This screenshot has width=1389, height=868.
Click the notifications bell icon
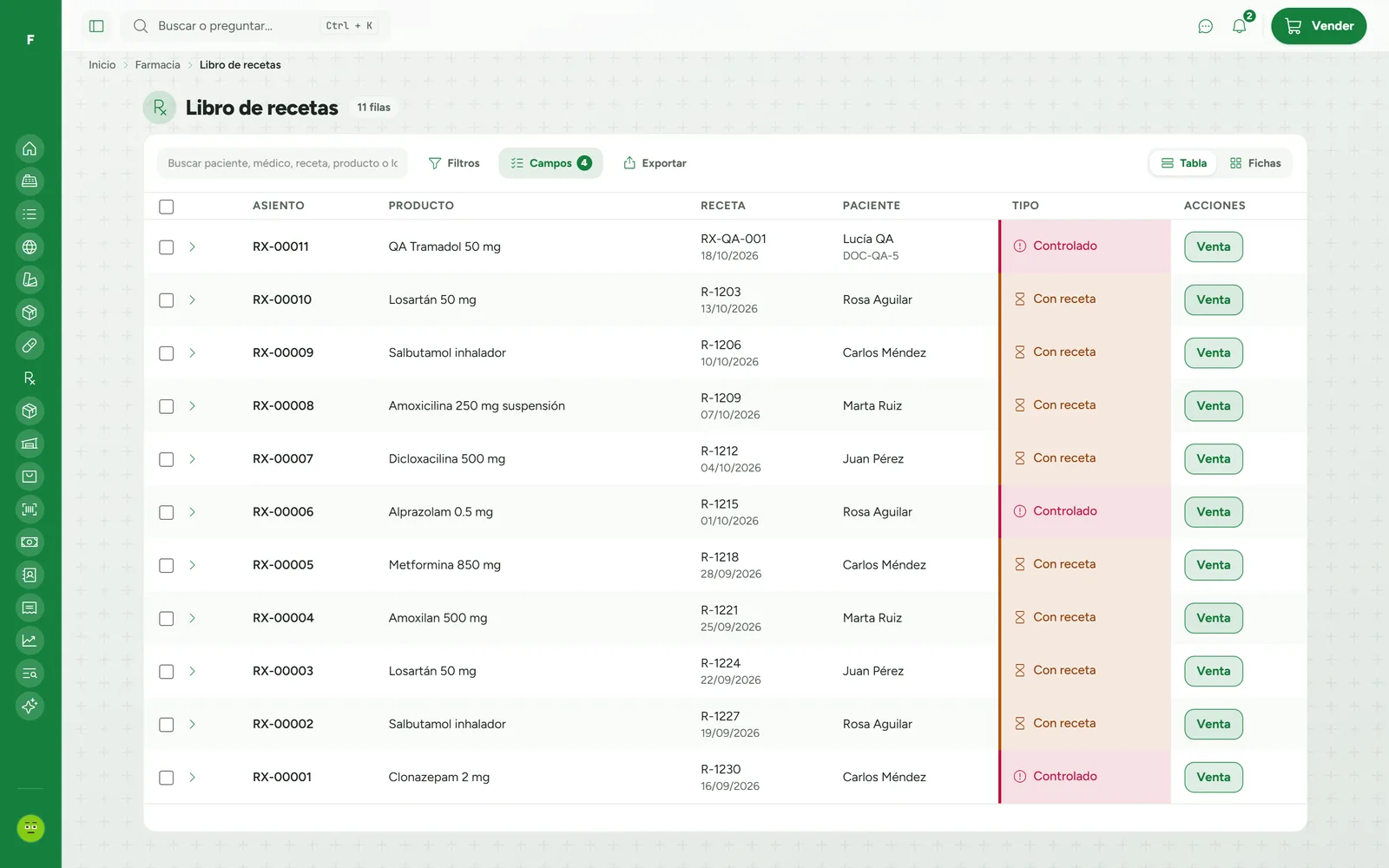click(x=1240, y=26)
